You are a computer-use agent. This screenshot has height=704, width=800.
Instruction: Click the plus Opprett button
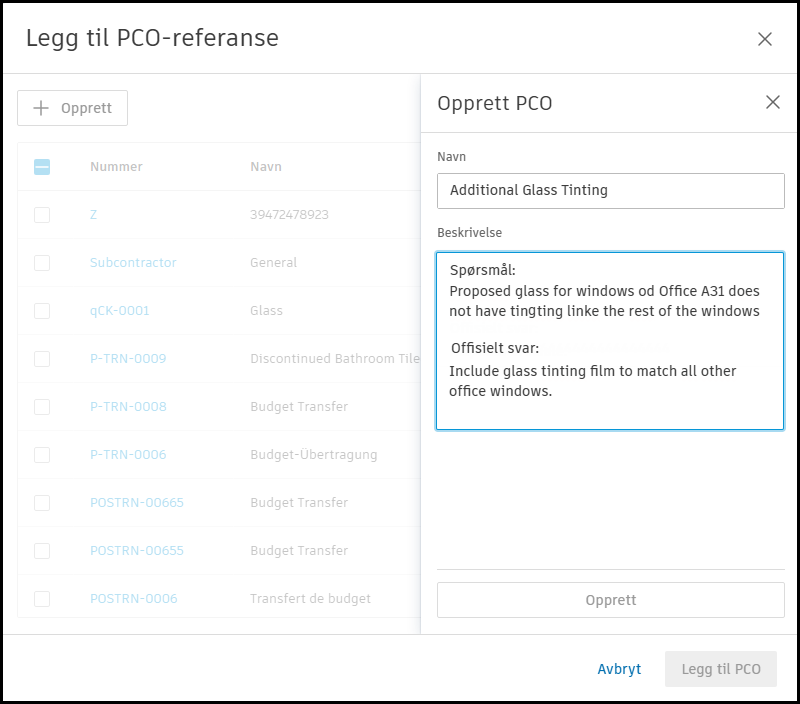click(x=72, y=108)
